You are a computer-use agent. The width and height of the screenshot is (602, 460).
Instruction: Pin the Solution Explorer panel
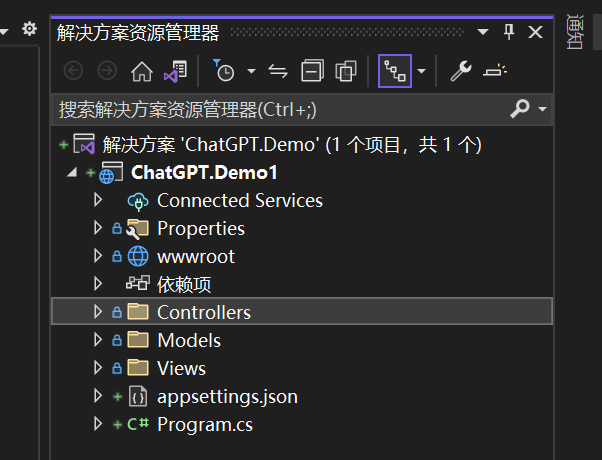[x=509, y=32]
